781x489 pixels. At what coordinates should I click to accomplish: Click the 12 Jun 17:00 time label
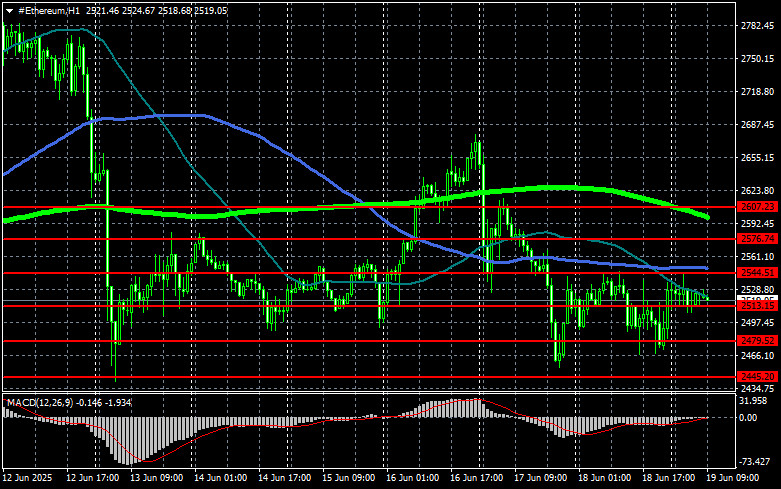tap(93, 478)
